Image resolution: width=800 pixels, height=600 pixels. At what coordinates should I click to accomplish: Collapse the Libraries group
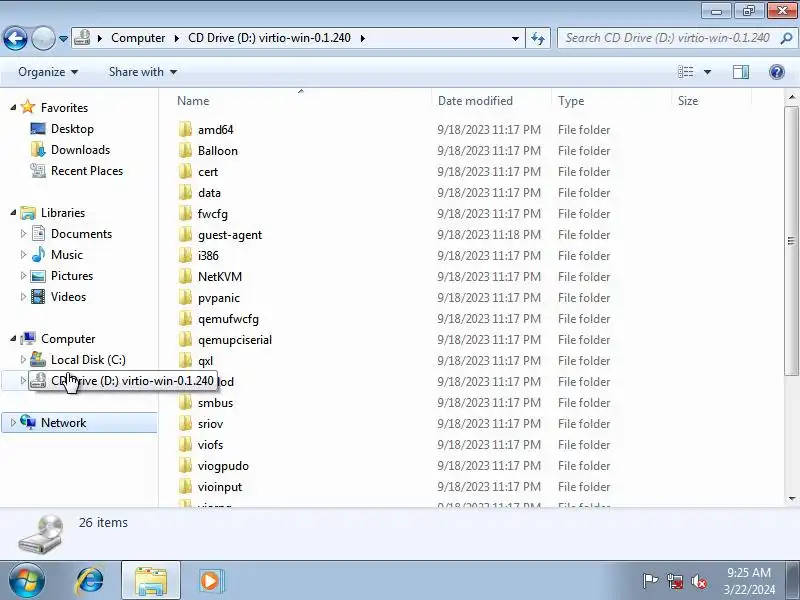pyautogui.click(x=13, y=212)
